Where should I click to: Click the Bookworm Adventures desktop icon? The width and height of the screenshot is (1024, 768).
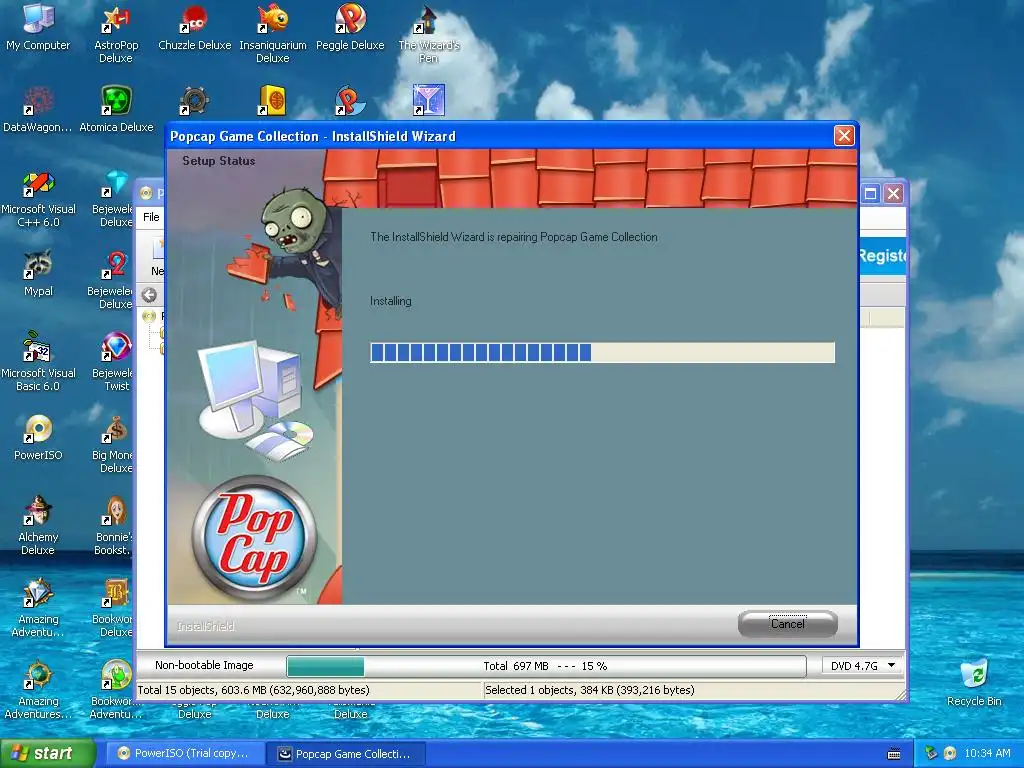[116, 691]
